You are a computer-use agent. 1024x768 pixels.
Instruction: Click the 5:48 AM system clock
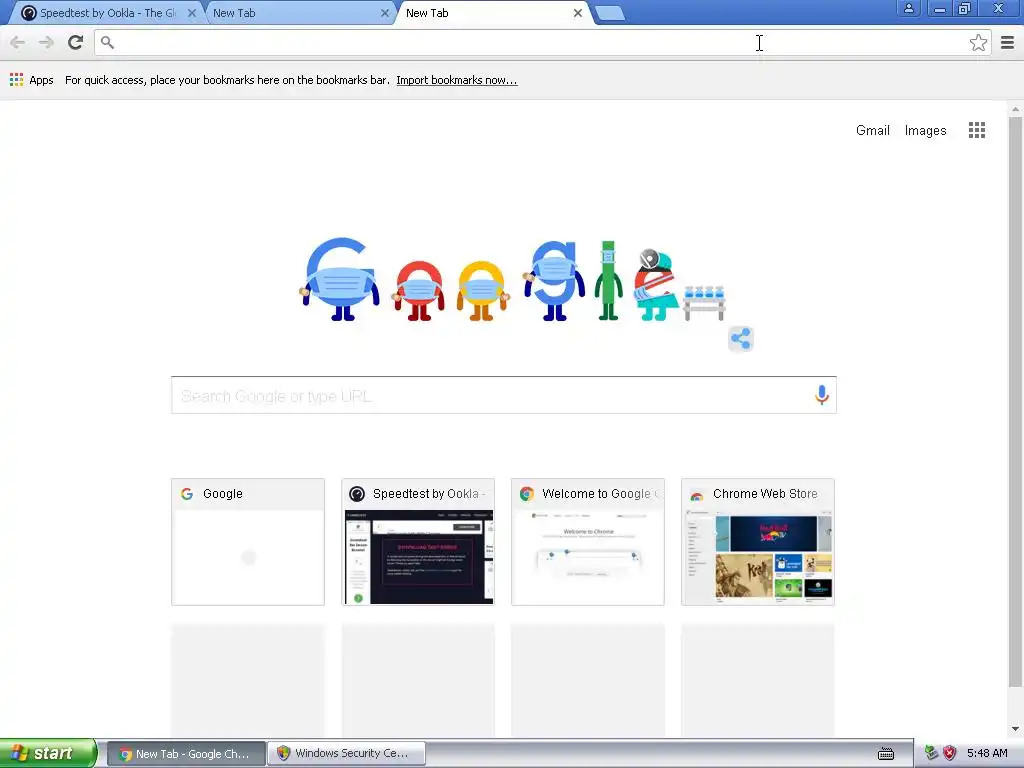(987, 753)
